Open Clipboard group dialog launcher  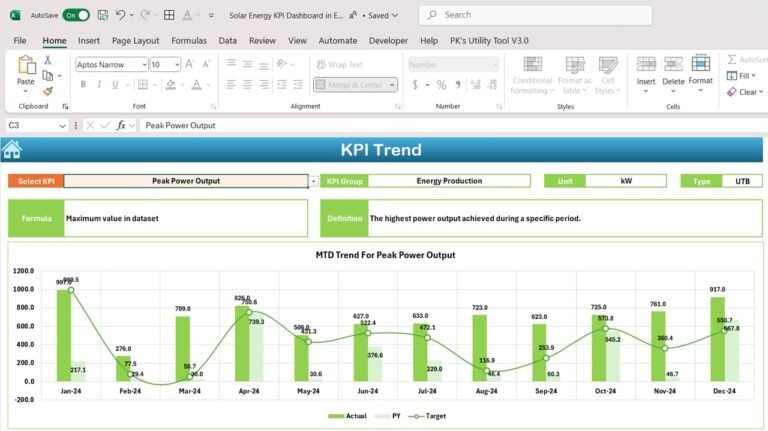[x=65, y=106]
